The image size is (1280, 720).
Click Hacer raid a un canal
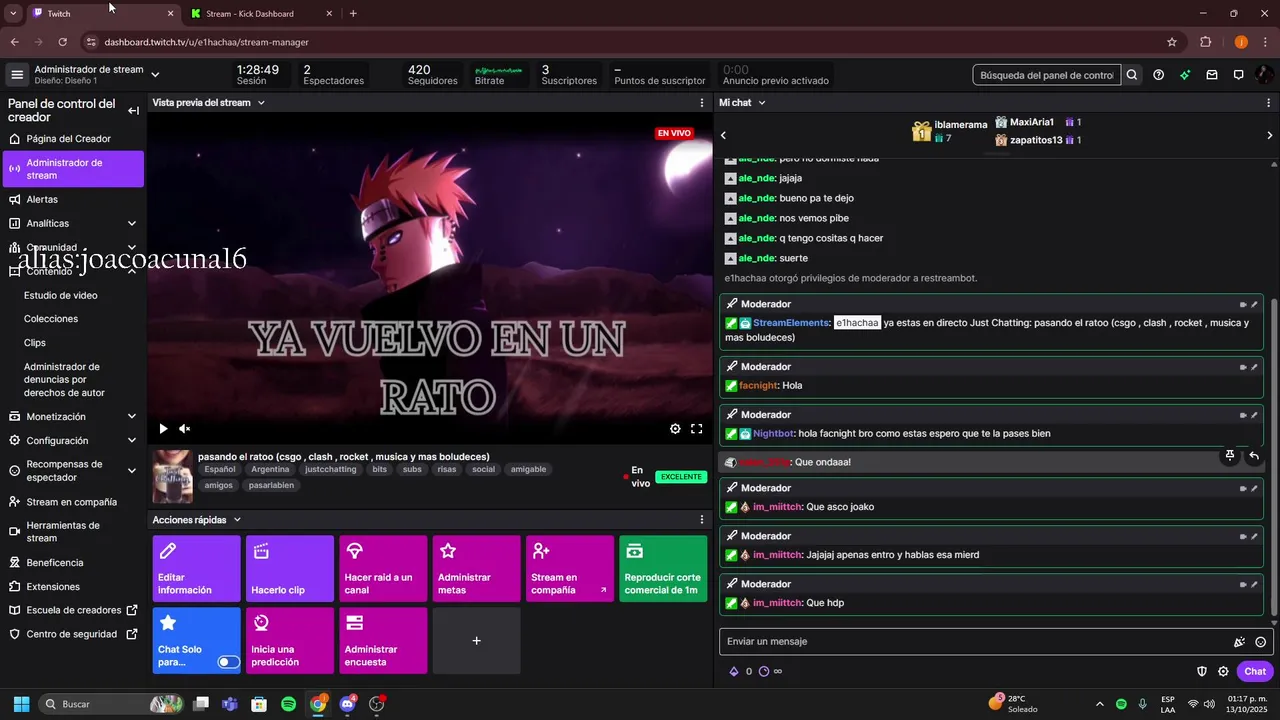coord(383,569)
